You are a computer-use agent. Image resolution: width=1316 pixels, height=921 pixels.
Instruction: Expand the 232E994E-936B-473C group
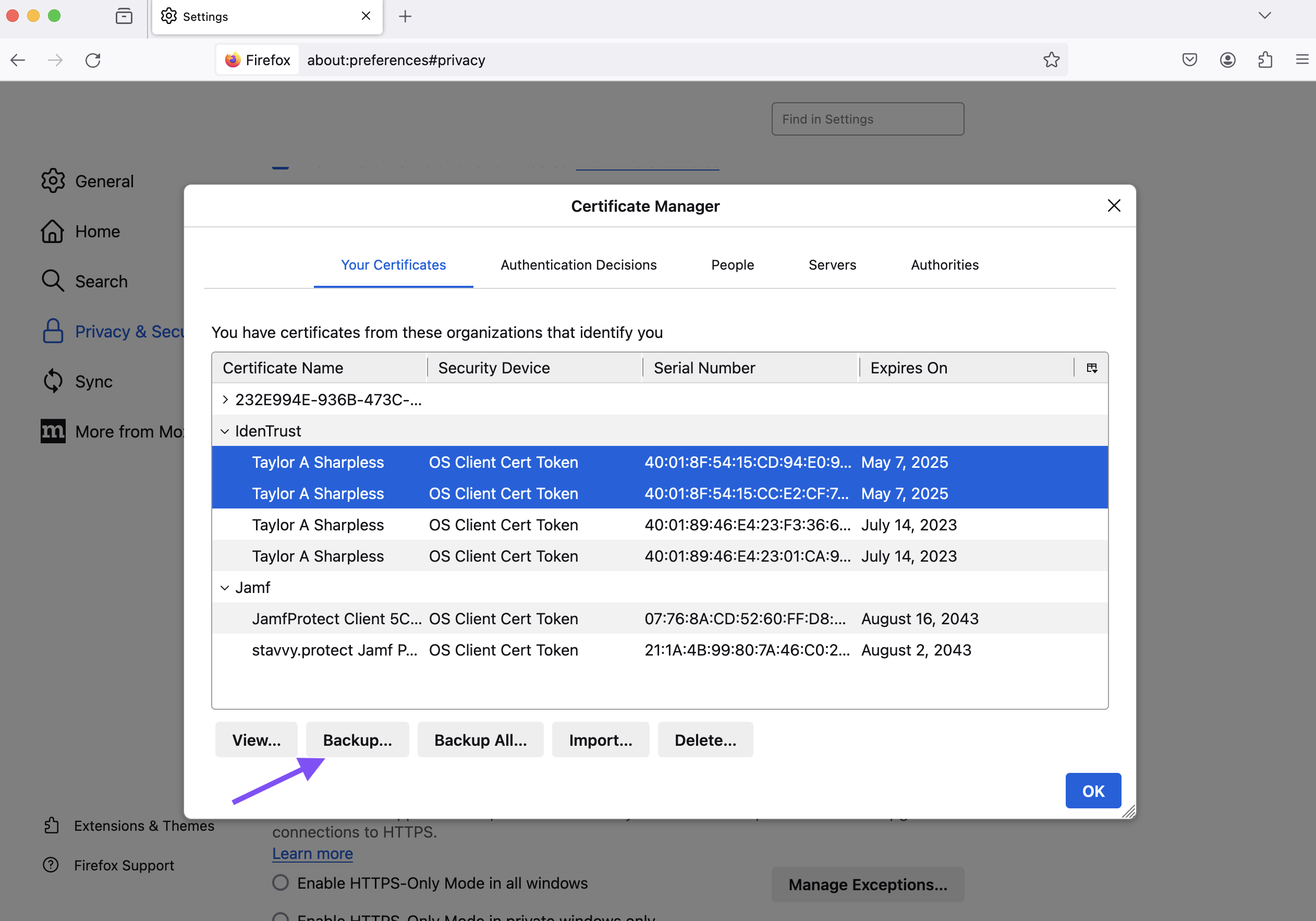coord(225,399)
